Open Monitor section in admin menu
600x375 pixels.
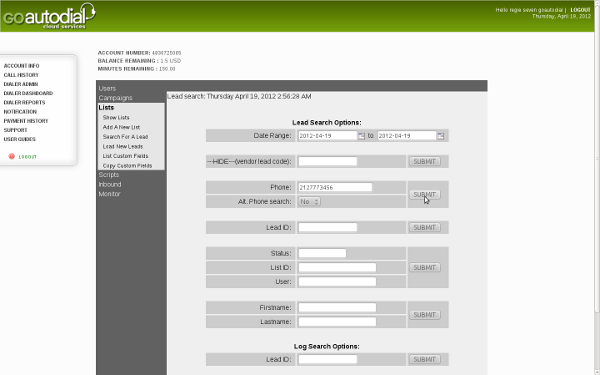(x=109, y=194)
